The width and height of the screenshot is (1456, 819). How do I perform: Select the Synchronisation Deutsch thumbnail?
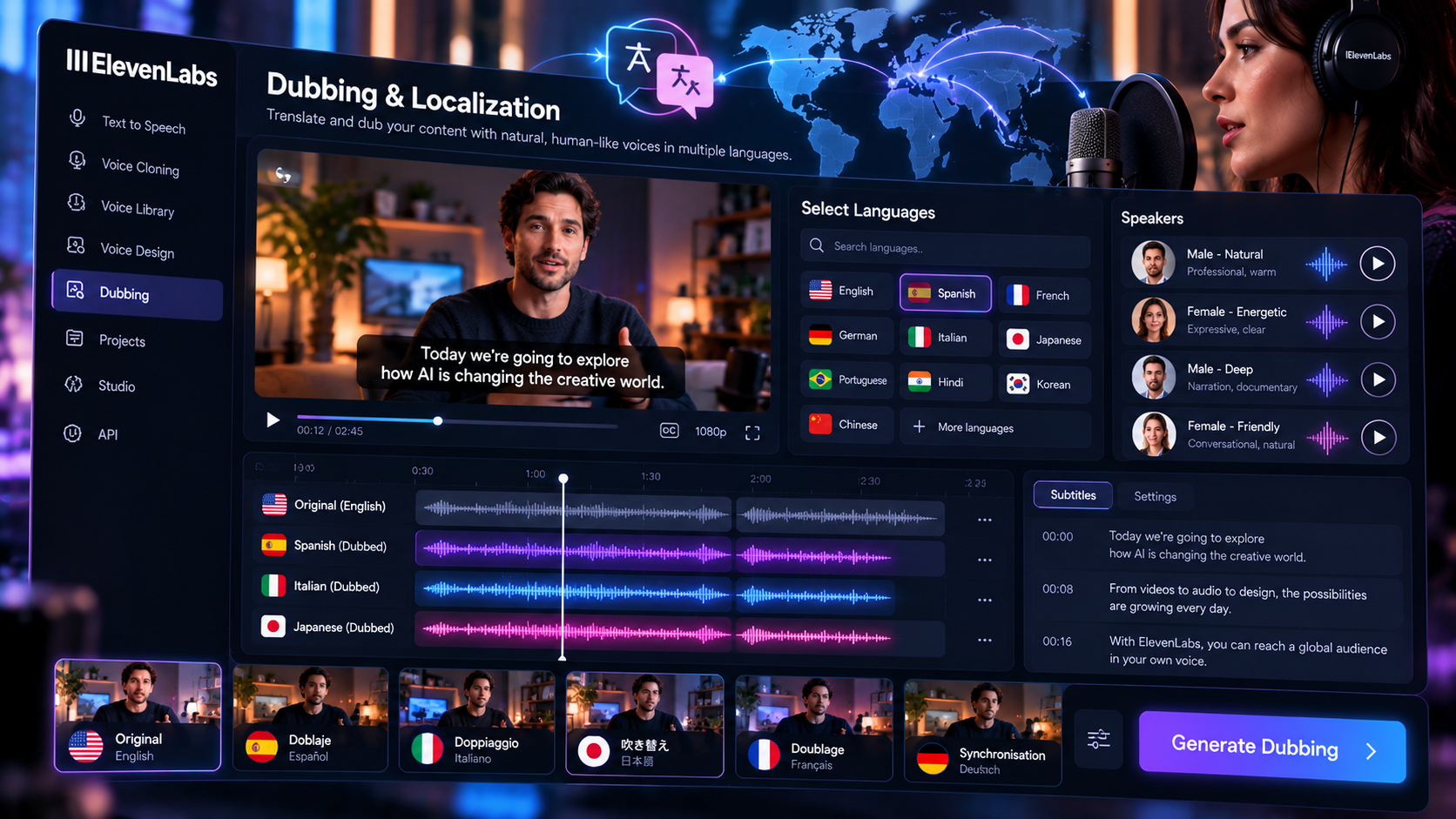(x=983, y=733)
